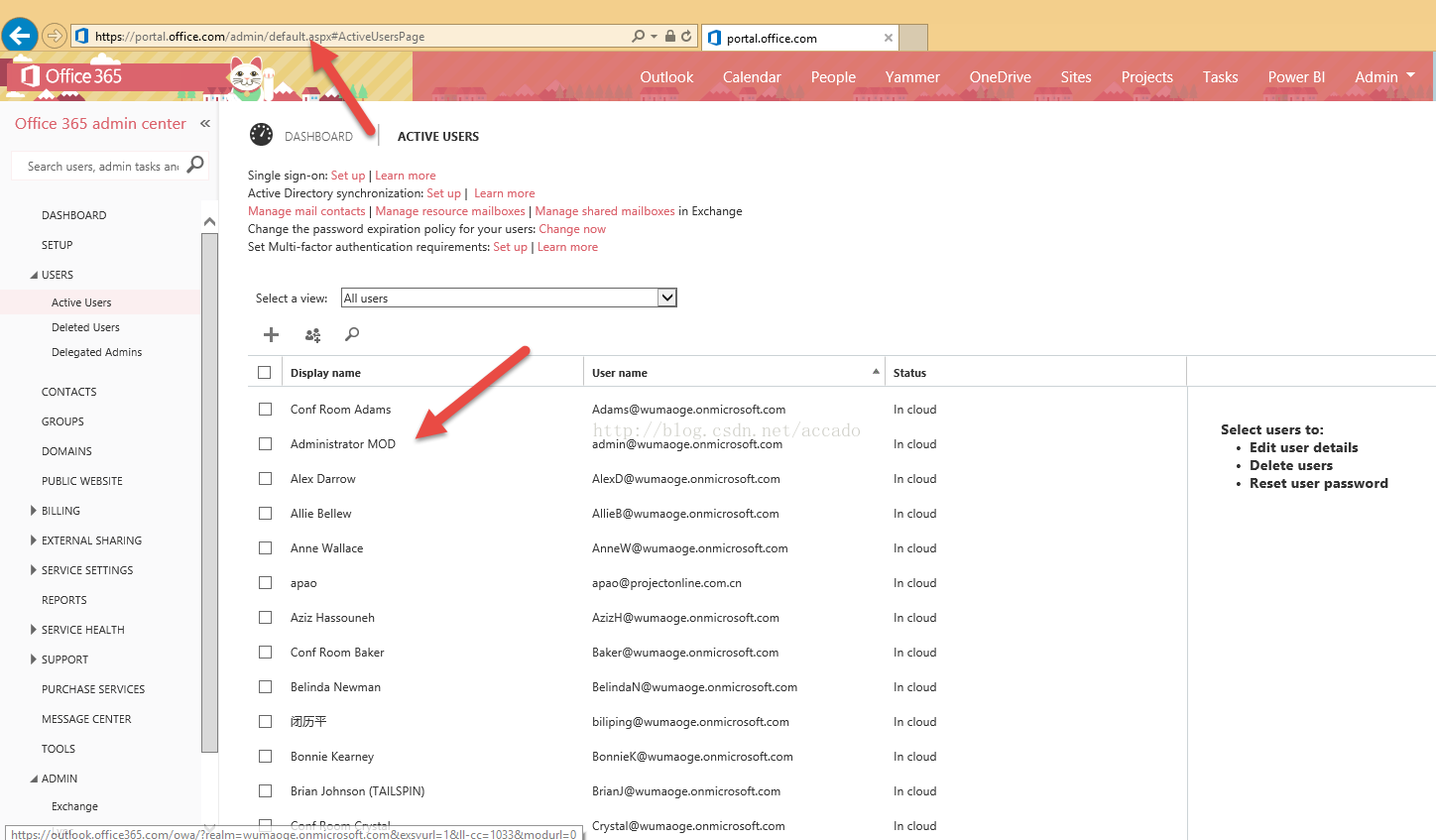
Task: Click the search users and admin tasks field
Action: coord(102,167)
